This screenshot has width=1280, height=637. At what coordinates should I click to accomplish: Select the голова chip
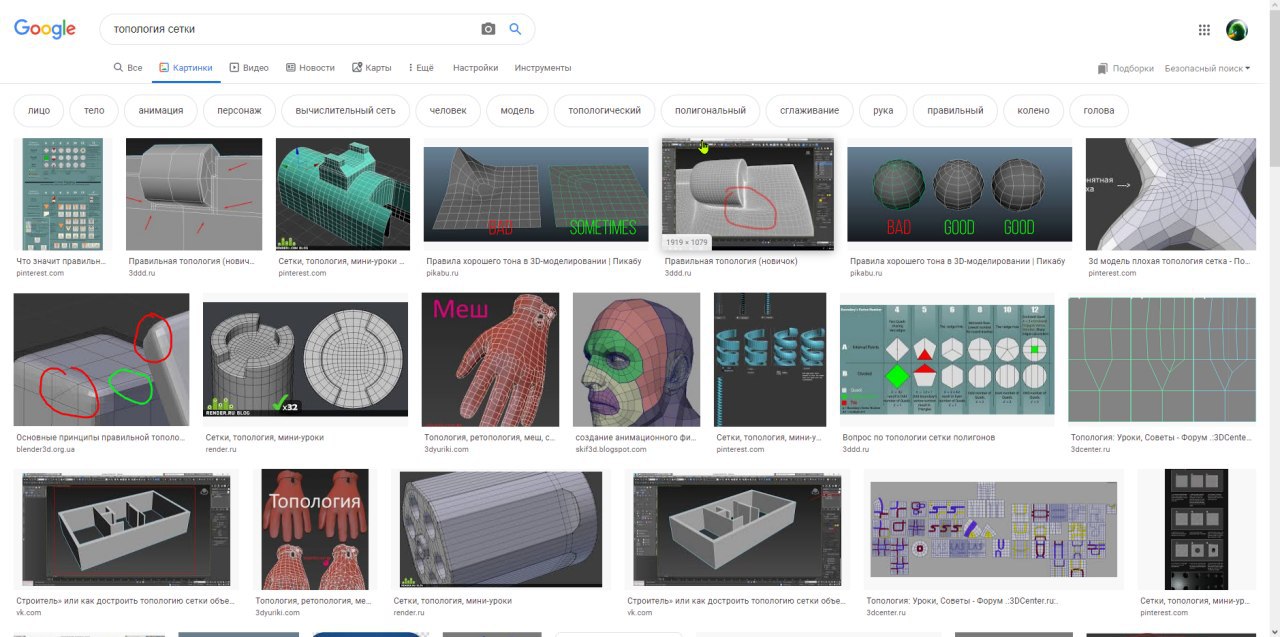[x=1099, y=110]
